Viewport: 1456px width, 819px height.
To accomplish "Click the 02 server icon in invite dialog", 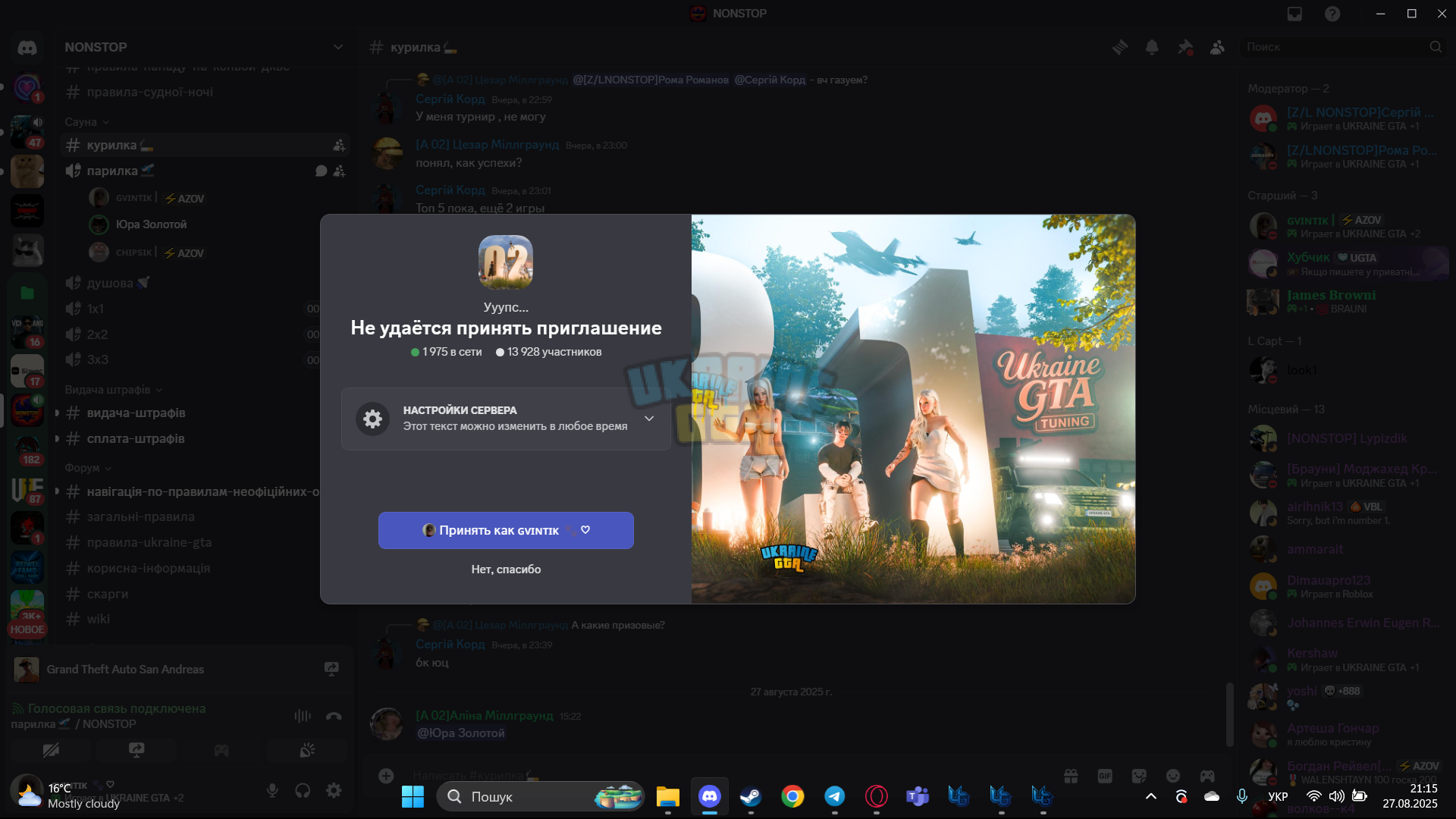I will [506, 262].
